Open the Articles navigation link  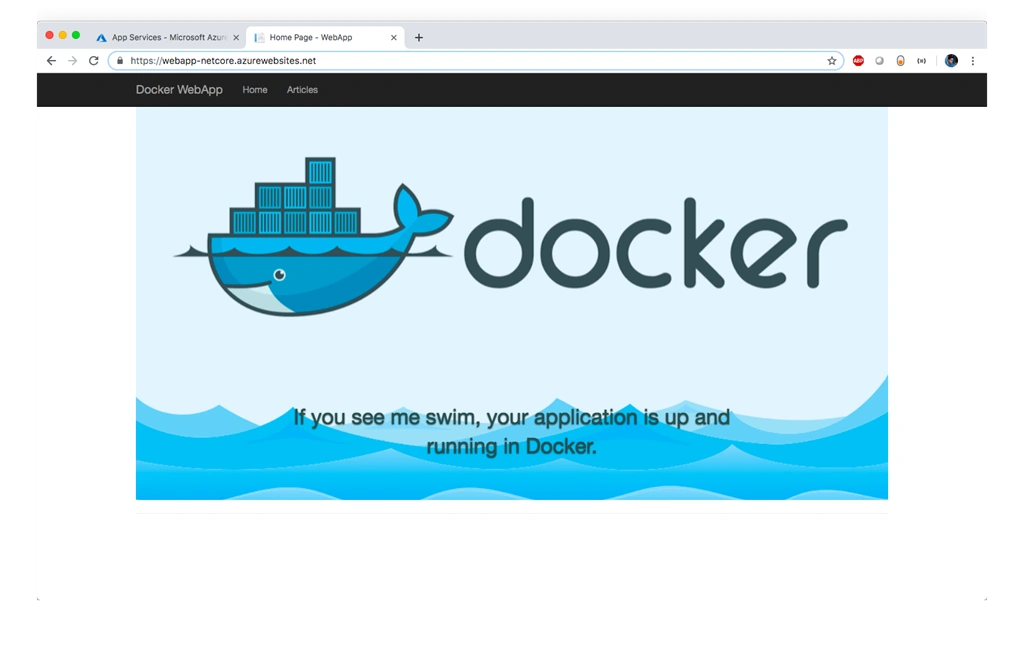click(302, 90)
